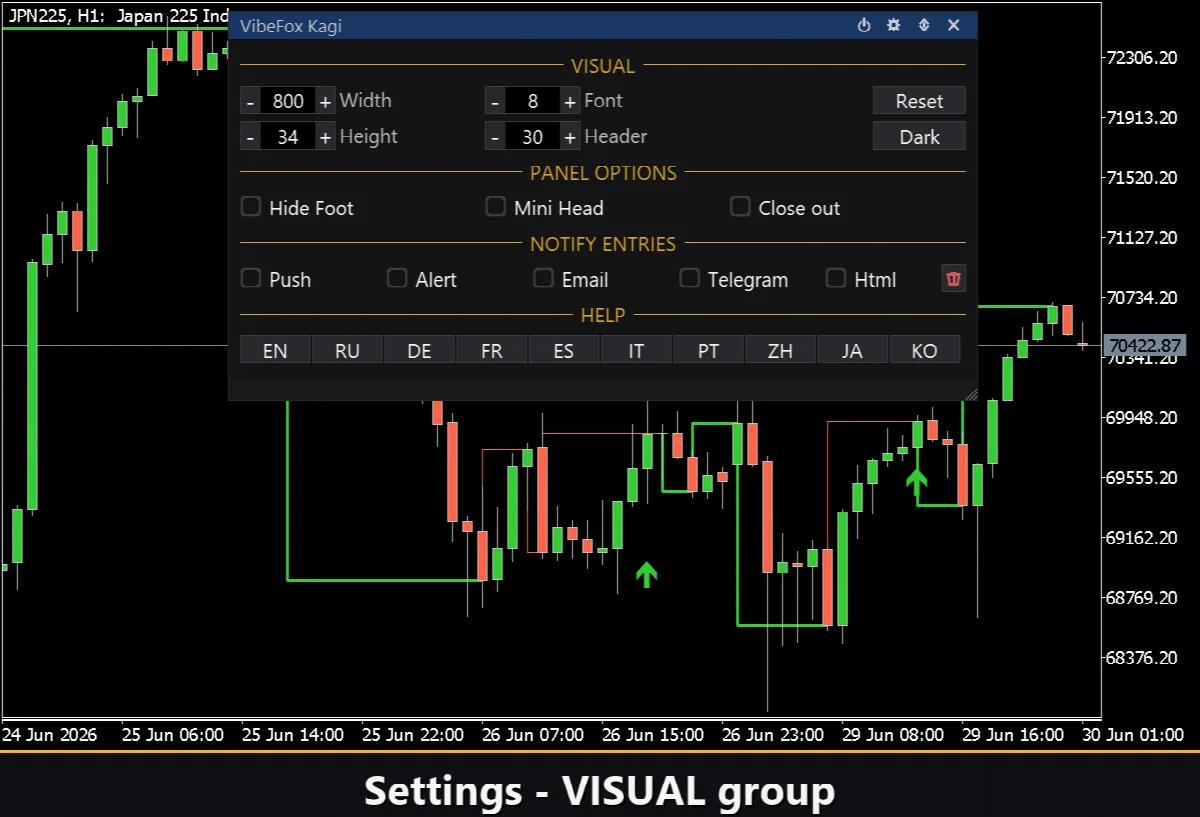The width and height of the screenshot is (1200, 817).
Task: Select the ZH help language
Action: coord(780,350)
